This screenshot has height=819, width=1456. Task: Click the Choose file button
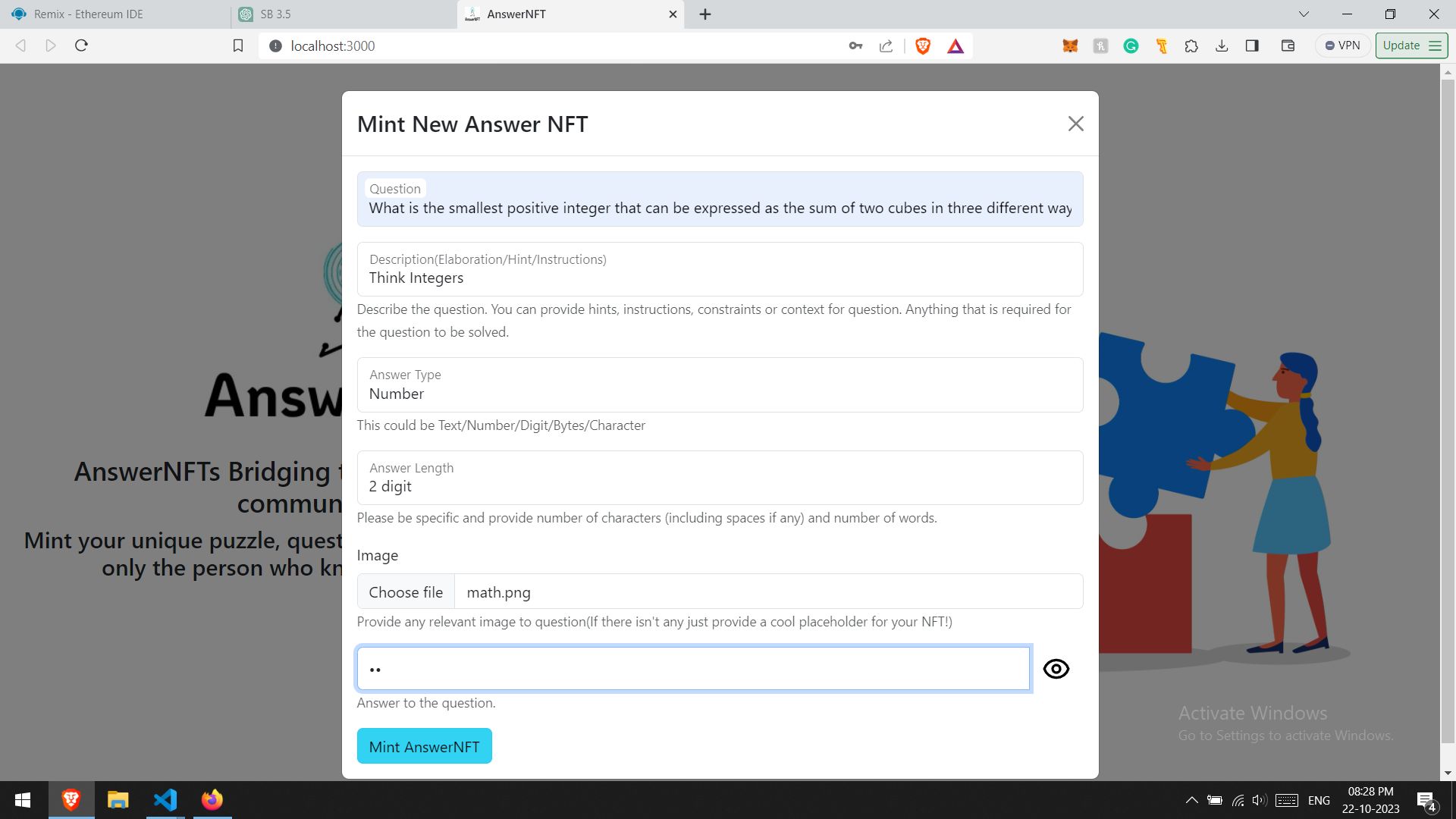[406, 591]
